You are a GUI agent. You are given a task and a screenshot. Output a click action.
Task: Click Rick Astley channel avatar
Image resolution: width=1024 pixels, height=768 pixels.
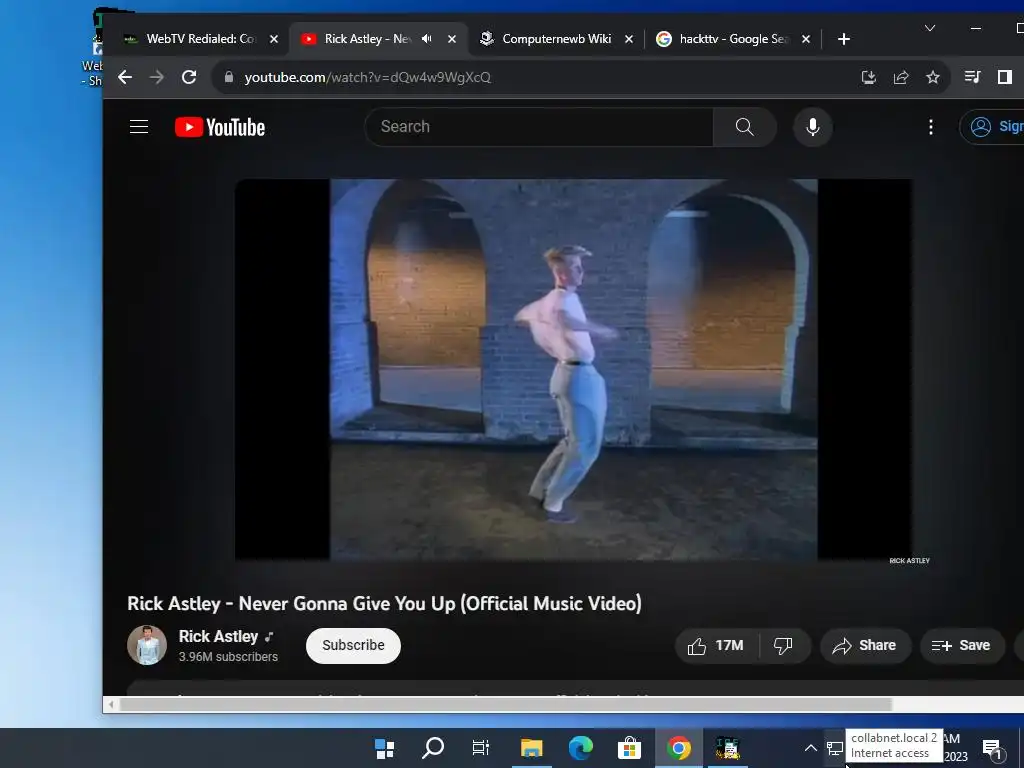[147, 645]
